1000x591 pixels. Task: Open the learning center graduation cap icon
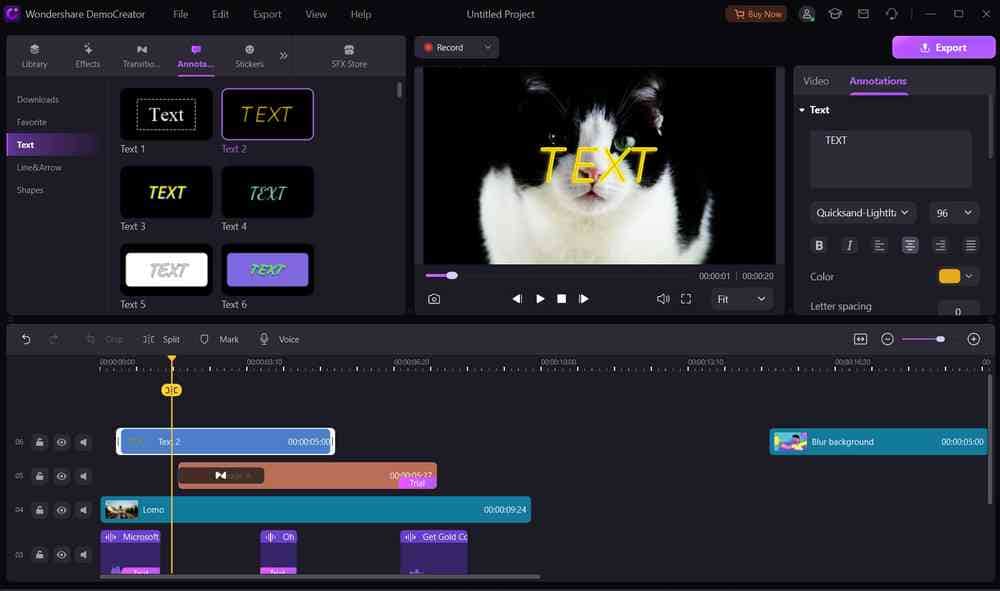point(835,14)
